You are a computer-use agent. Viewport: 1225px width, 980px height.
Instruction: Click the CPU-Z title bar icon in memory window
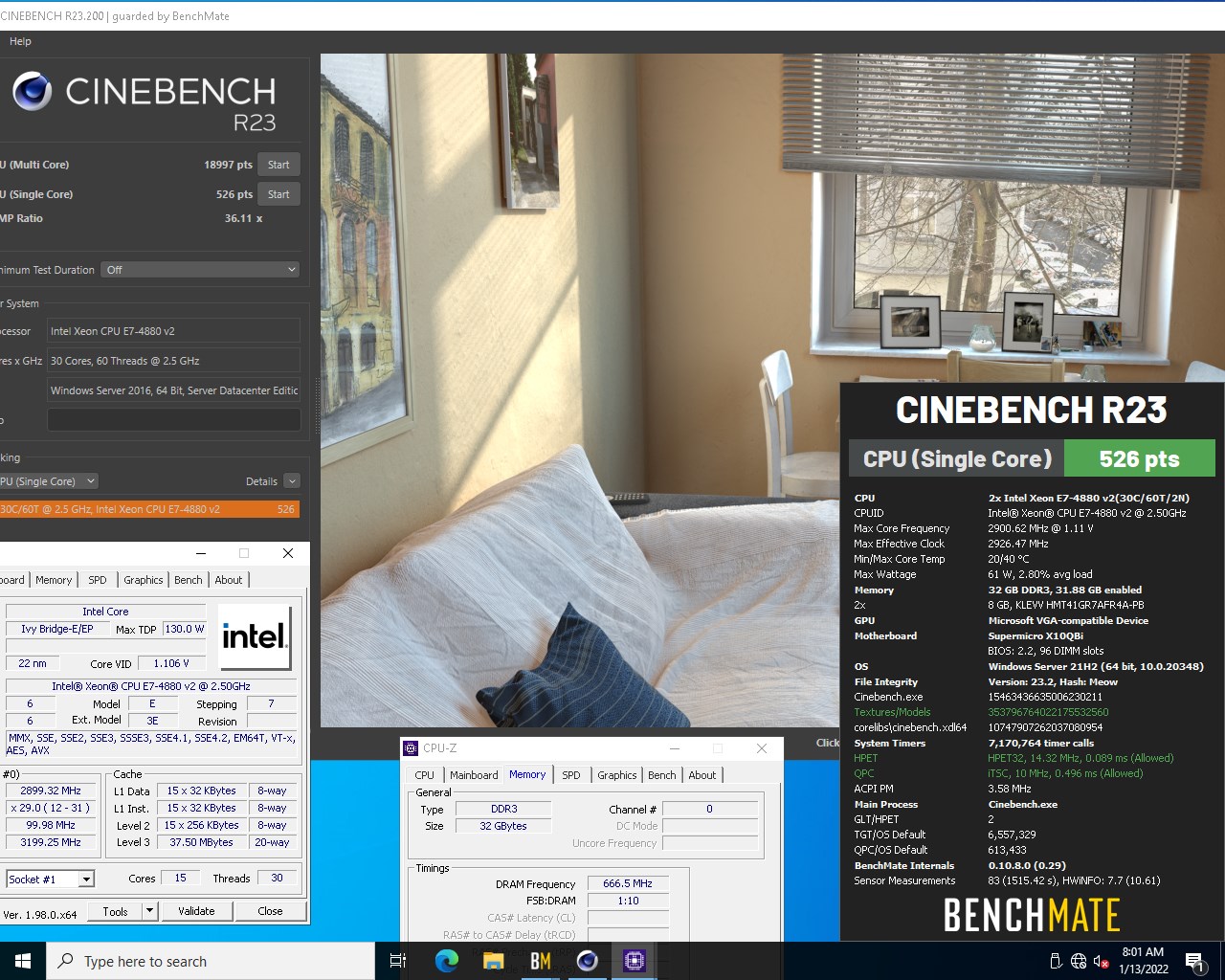coord(412,748)
